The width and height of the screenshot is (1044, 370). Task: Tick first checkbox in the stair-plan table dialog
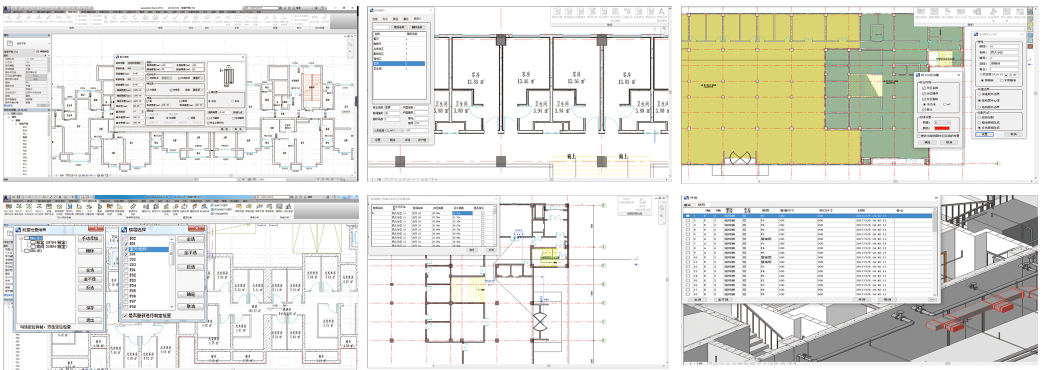(x=483, y=213)
